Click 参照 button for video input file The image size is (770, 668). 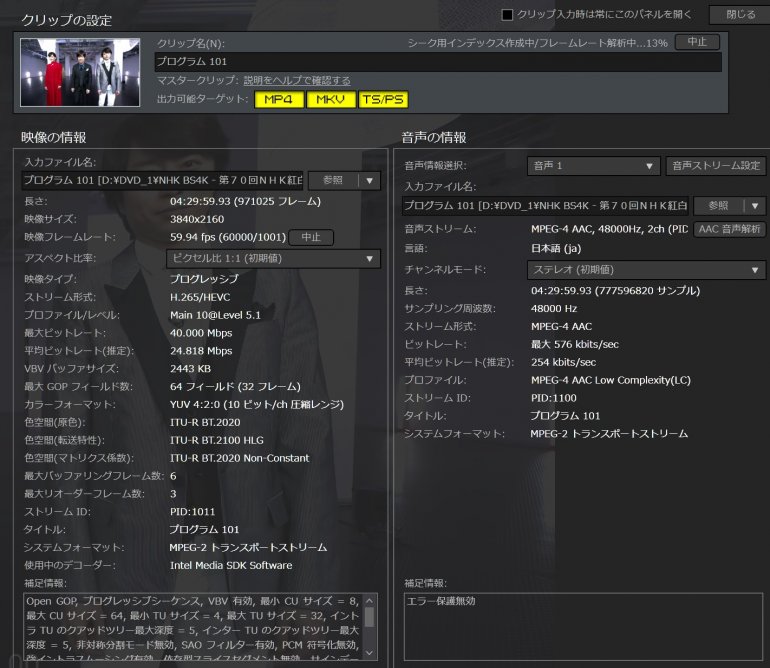(x=333, y=181)
